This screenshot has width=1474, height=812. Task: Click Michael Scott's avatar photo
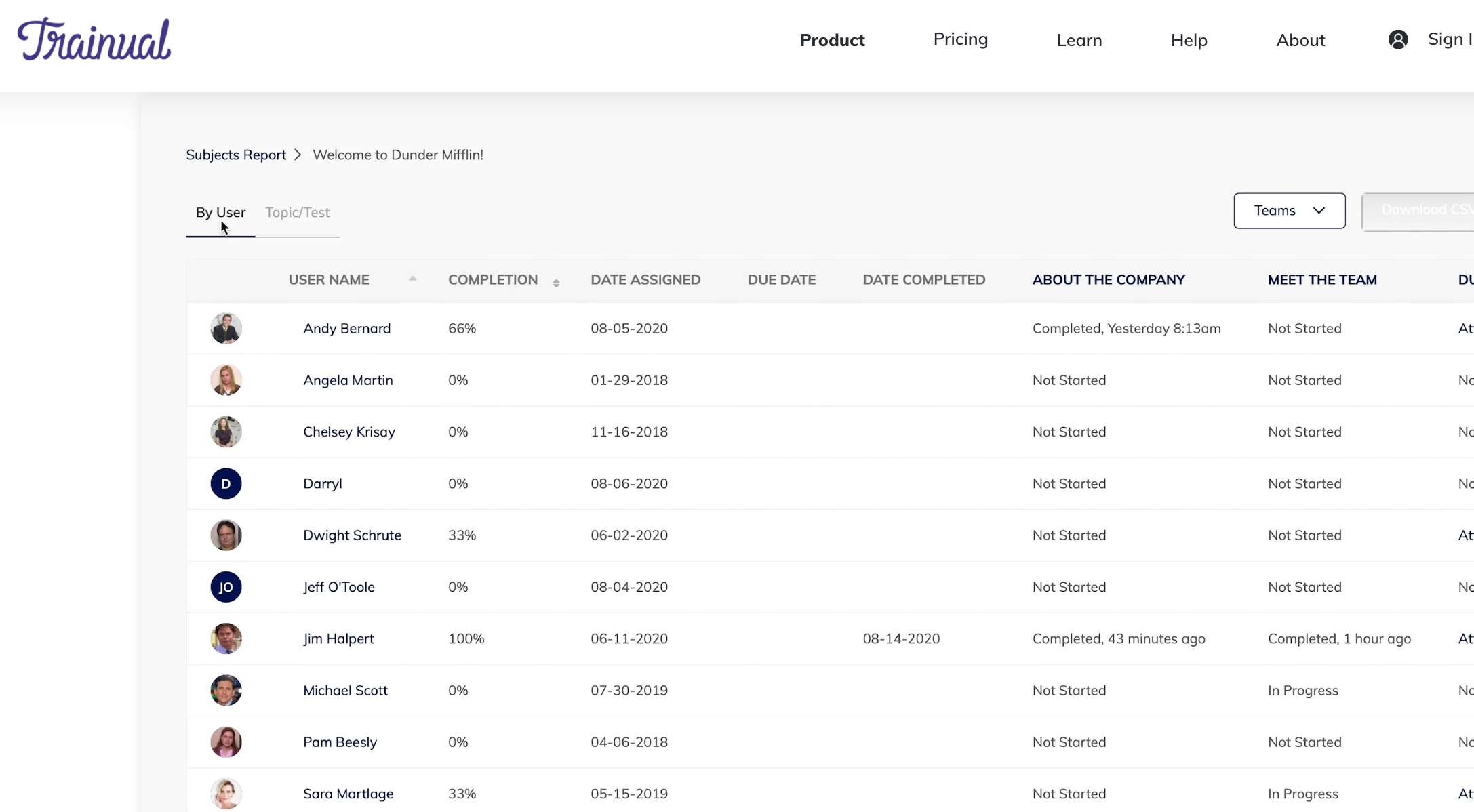click(226, 690)
